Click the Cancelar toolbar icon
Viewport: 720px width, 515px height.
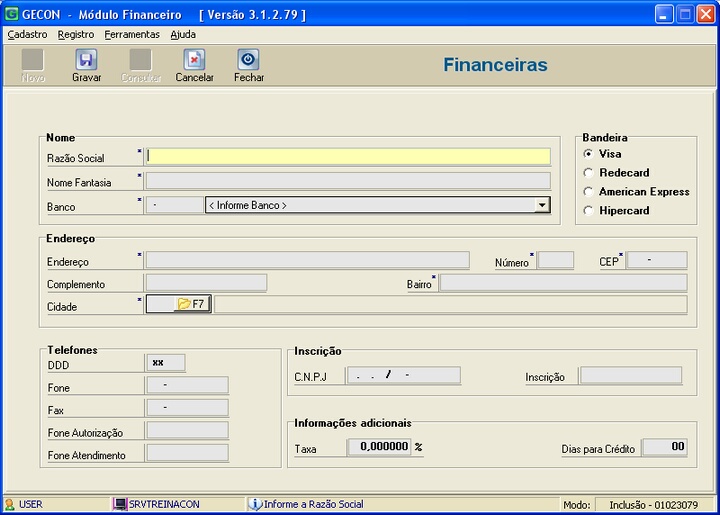[194, 60]
